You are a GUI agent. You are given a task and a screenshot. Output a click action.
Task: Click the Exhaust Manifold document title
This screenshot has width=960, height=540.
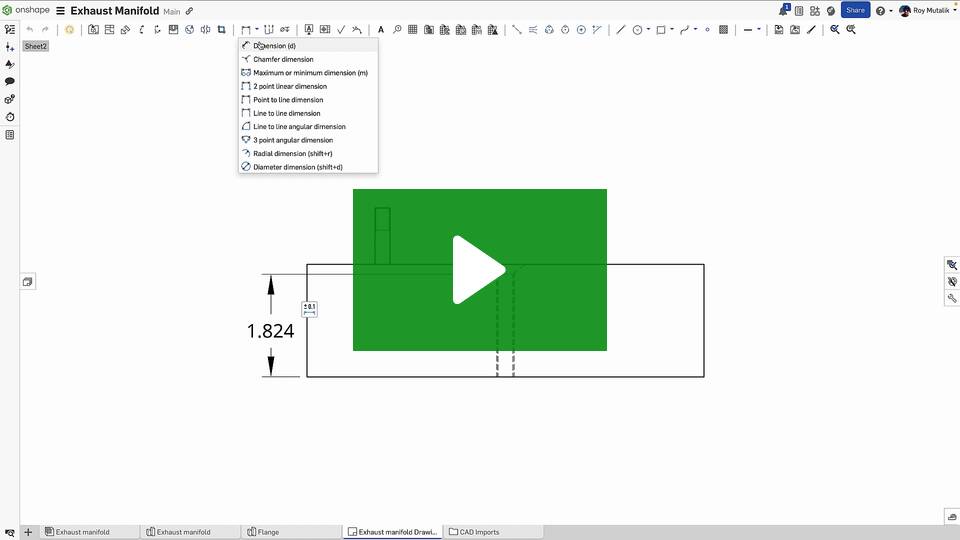(114, 11)
